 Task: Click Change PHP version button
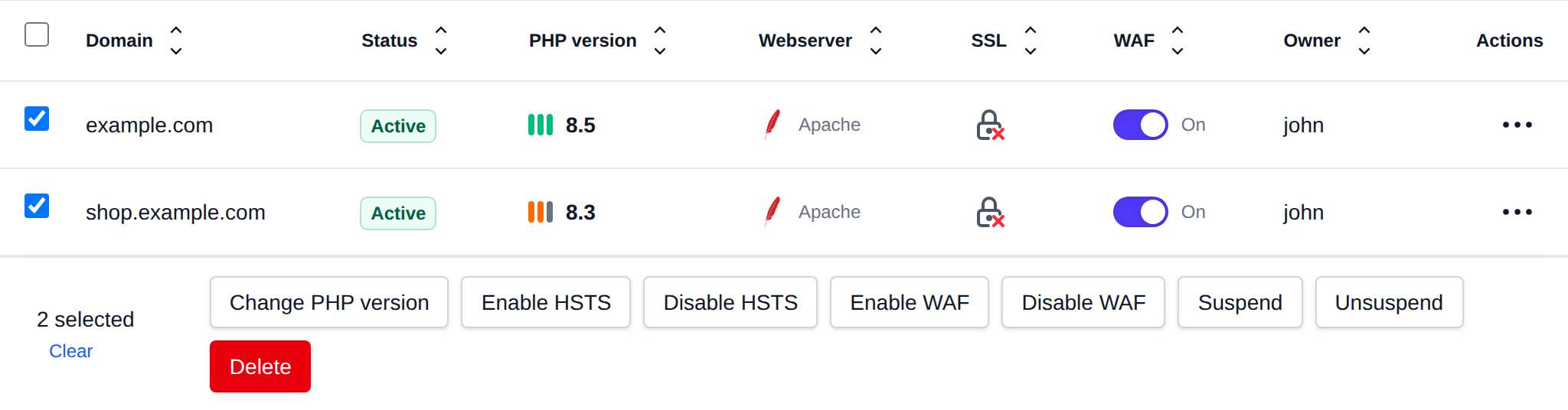329,302
